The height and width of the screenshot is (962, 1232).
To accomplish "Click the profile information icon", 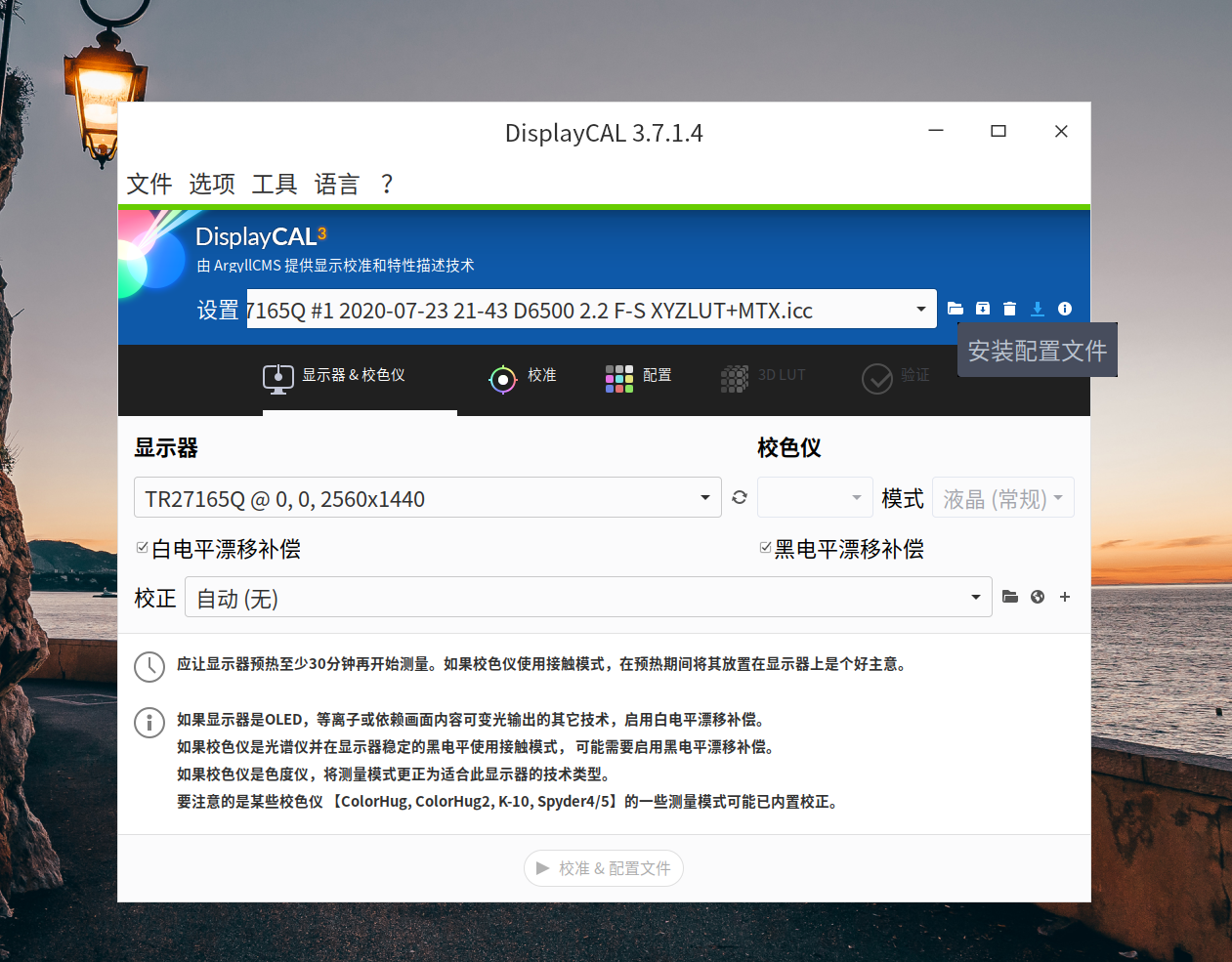I will (1065, 309).
